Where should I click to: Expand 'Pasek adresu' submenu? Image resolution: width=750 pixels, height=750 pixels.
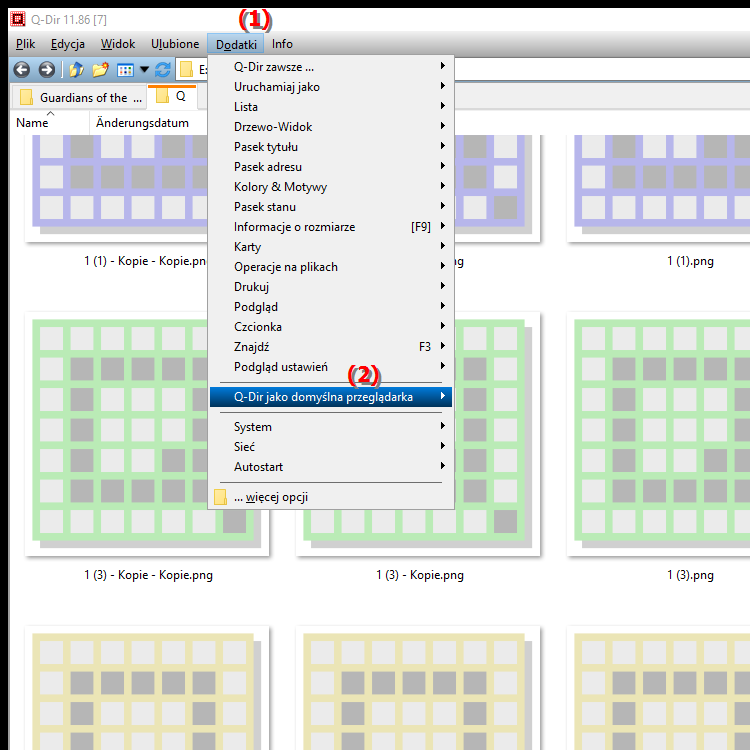point(331,167)
